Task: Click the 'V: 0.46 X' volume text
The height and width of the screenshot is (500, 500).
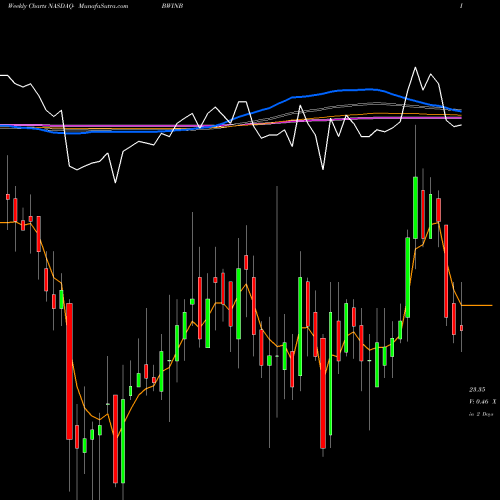Action: [483, 402]
